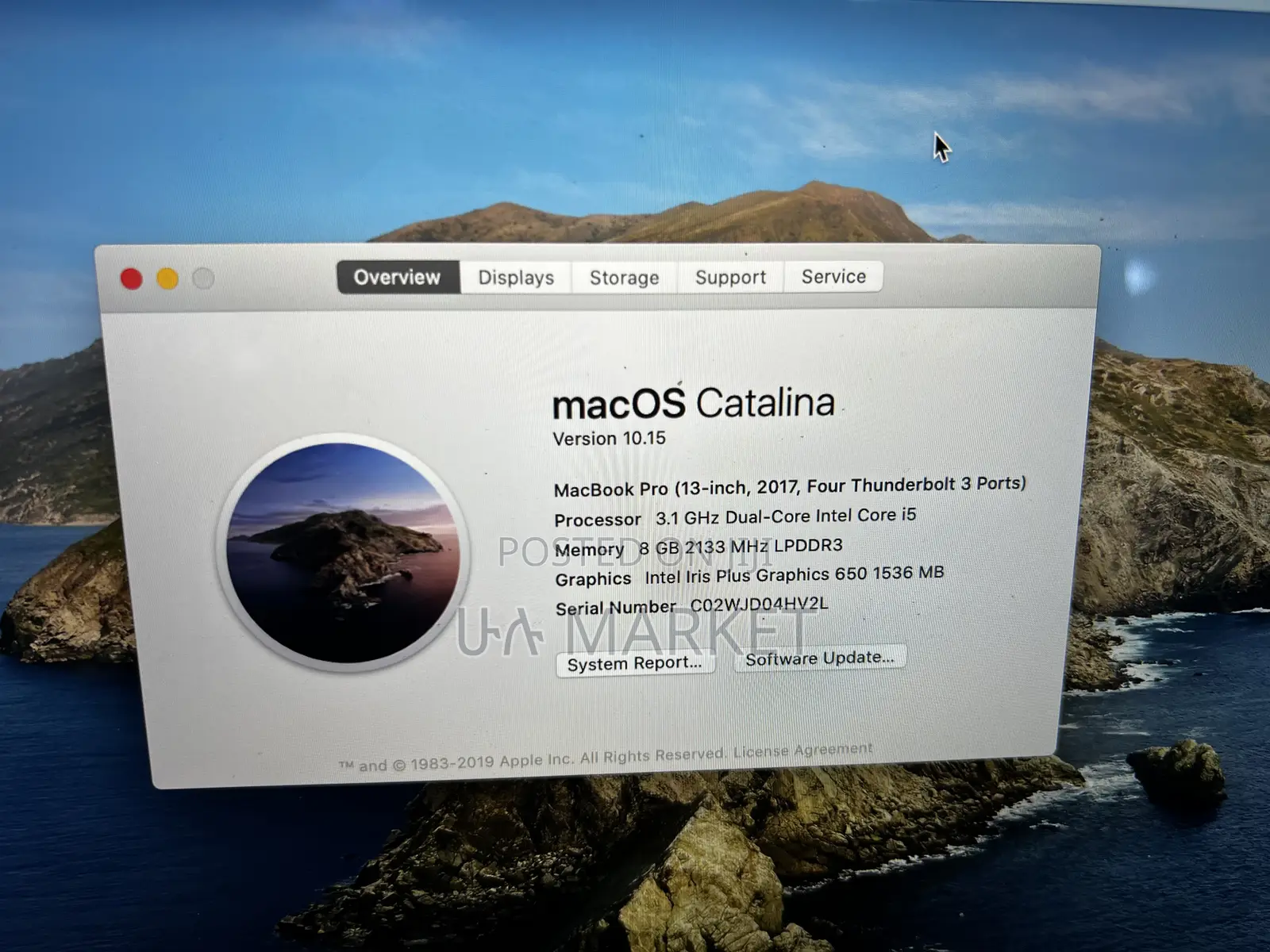Click the macOS Catalina heading
1270x952 pixels.
pyautogui.click(x=693, y=404)
